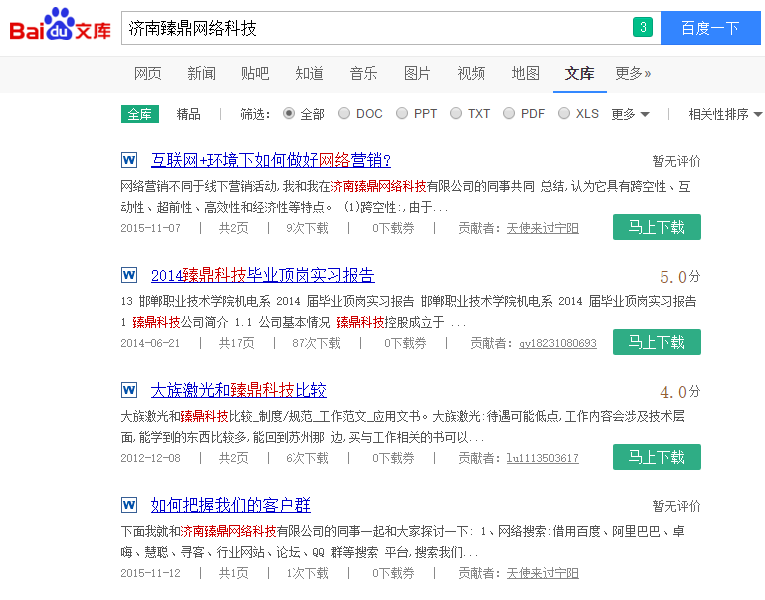Click the 5.0分 rating score

(x=680, y=277)
